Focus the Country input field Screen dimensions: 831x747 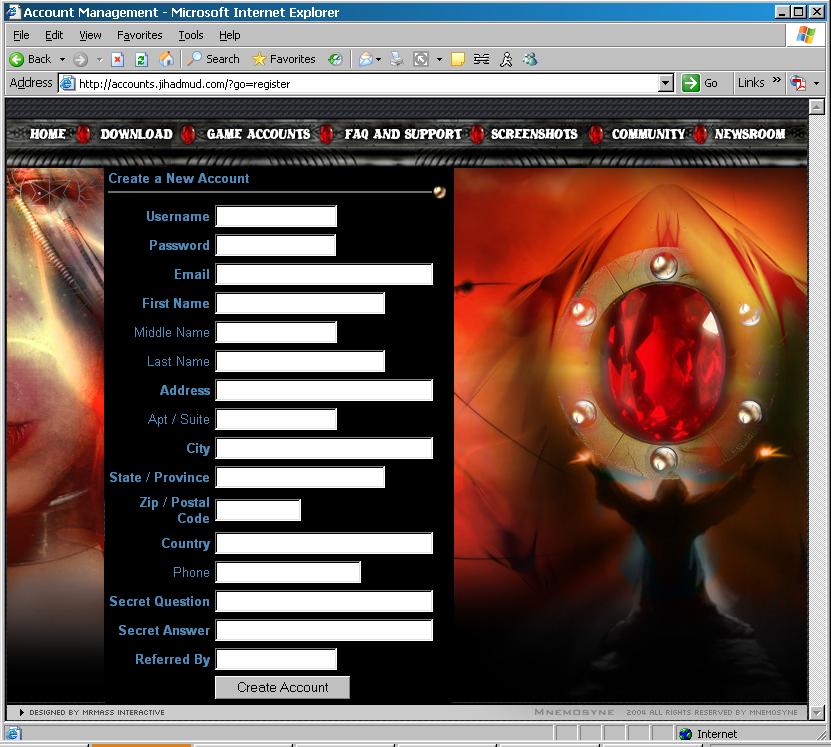(324, 543)
